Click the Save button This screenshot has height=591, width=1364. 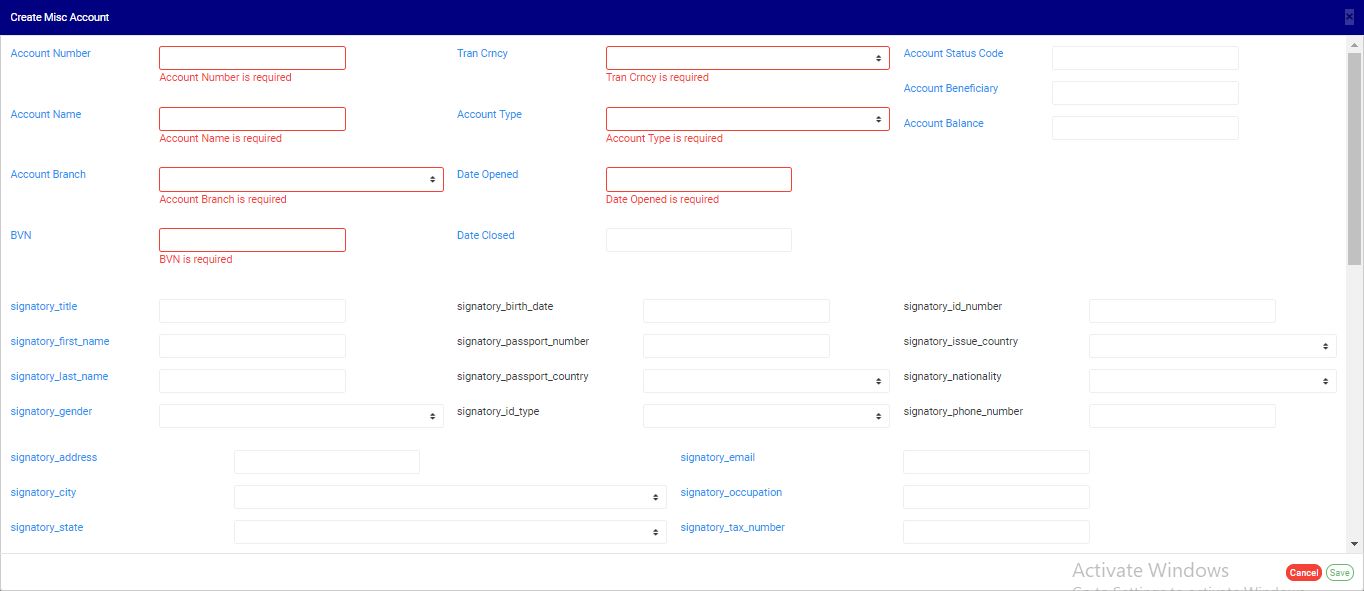1339,573
